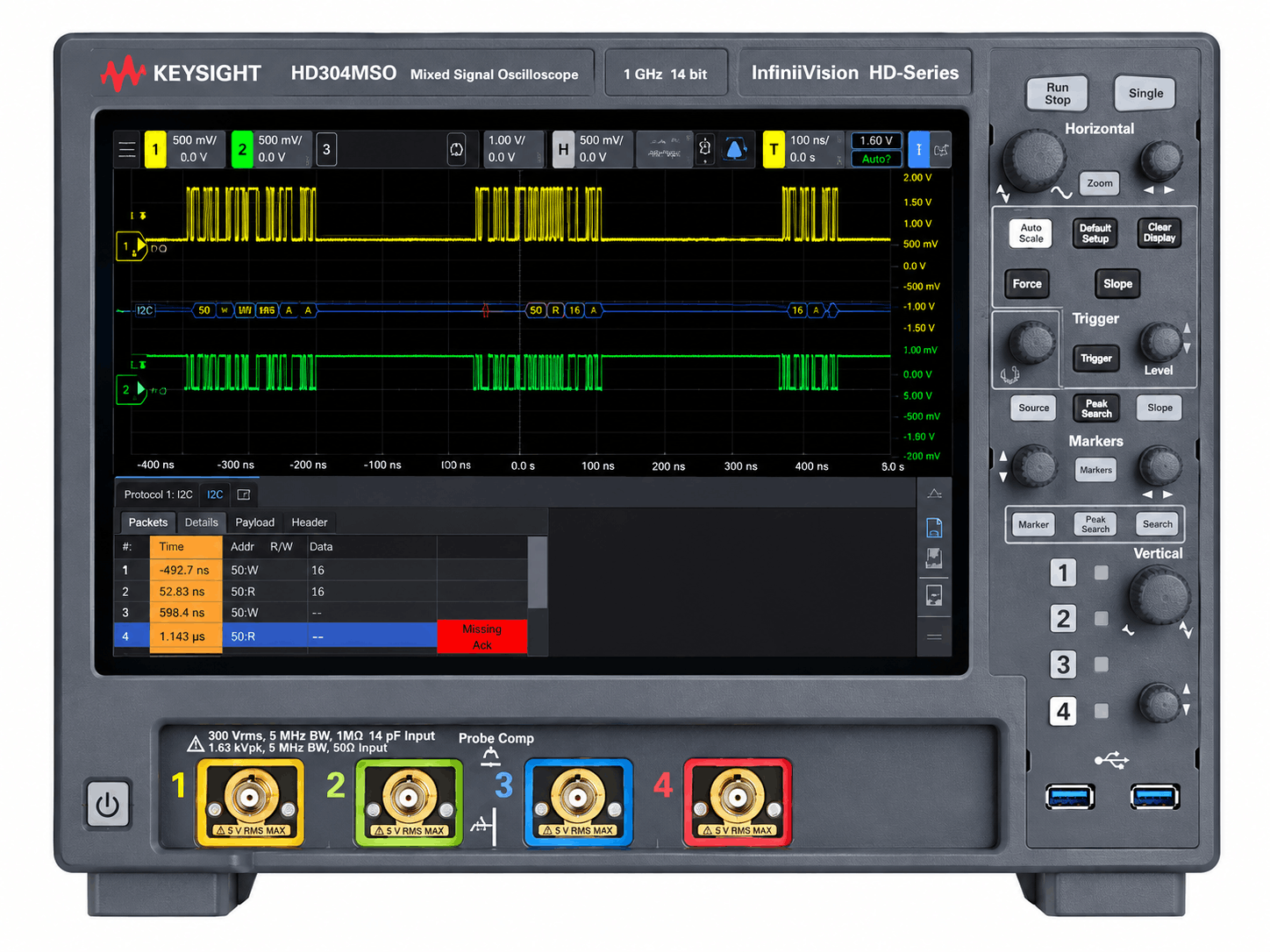Push the Default Setup button
Image resolution: width=1270 pixels, height=952 pixels.
tap(1095, 233)
